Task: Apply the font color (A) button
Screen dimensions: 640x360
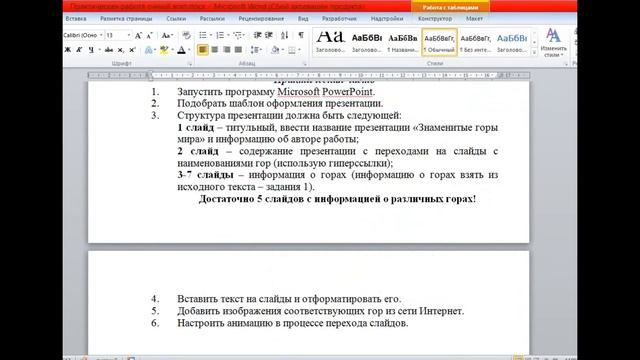Action: click(x=182, y=50)
